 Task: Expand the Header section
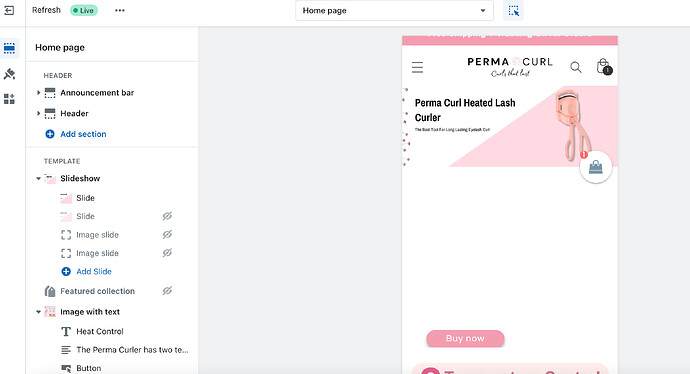pos(38,114)
